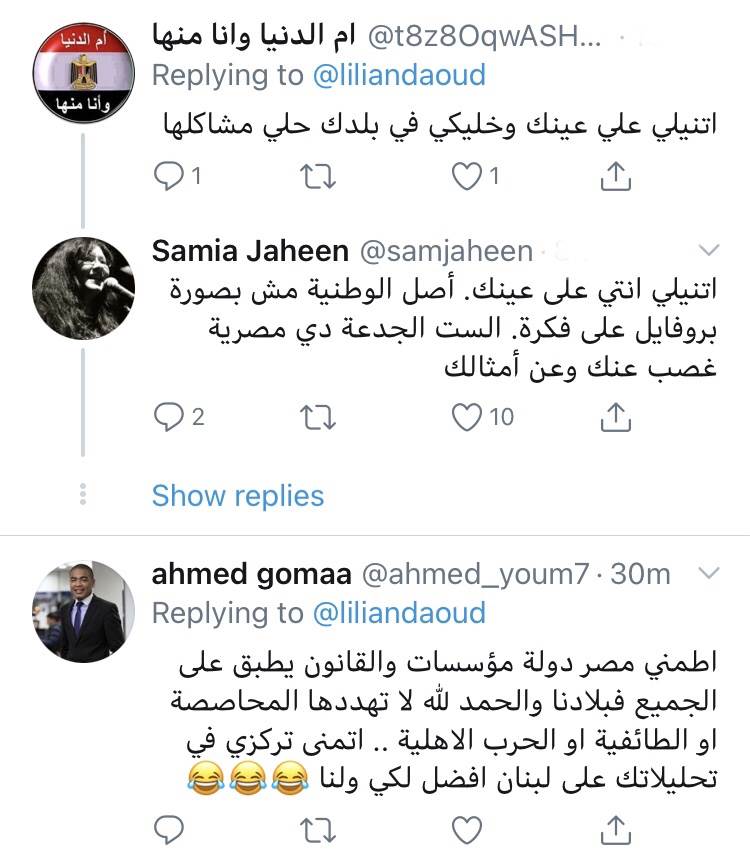View the Egyptian flag profile picture

coord(83,72)
